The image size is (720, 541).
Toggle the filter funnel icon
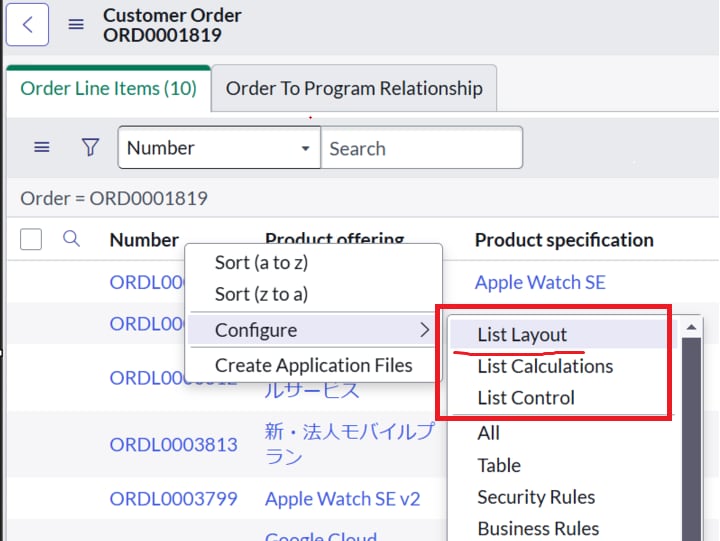[x=90, y=147]
